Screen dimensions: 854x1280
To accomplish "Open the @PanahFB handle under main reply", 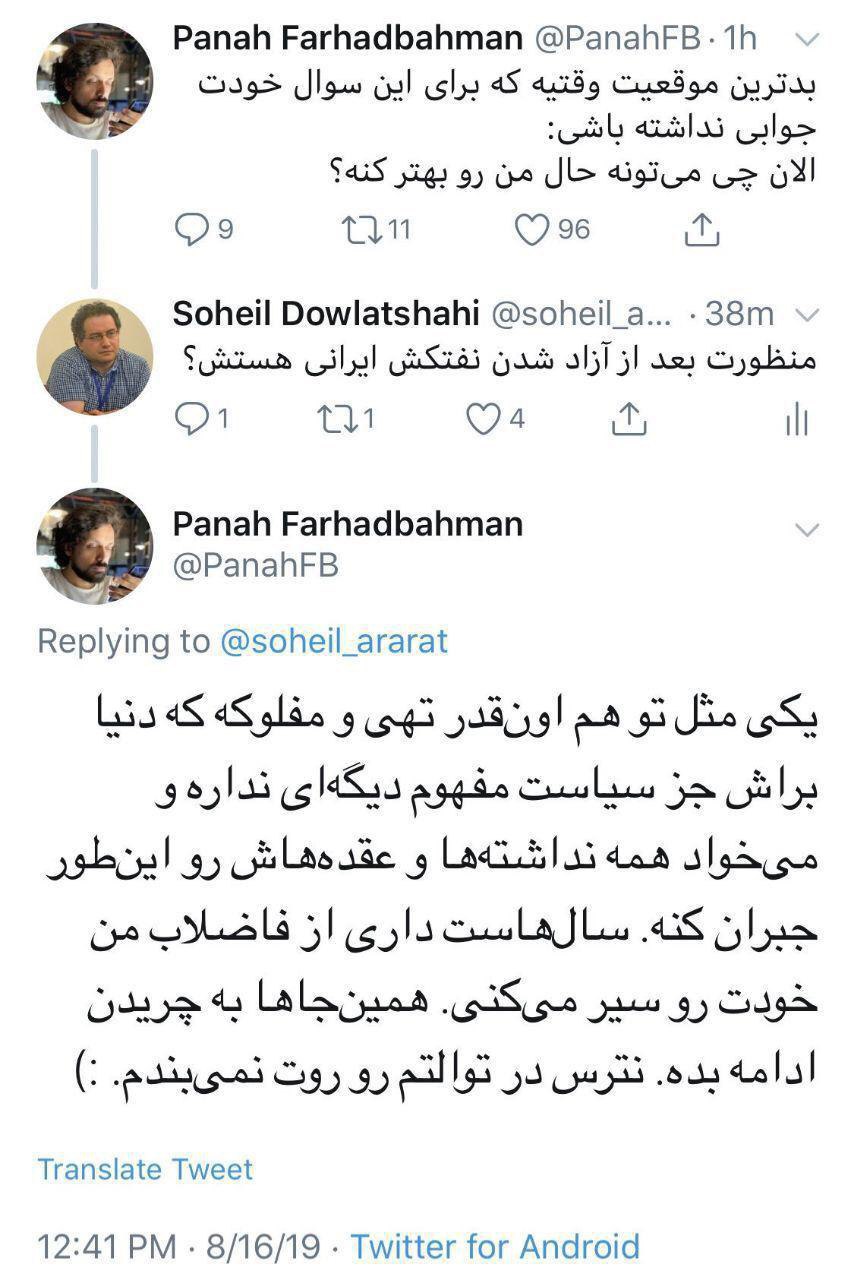I will [x=256, y=566].
